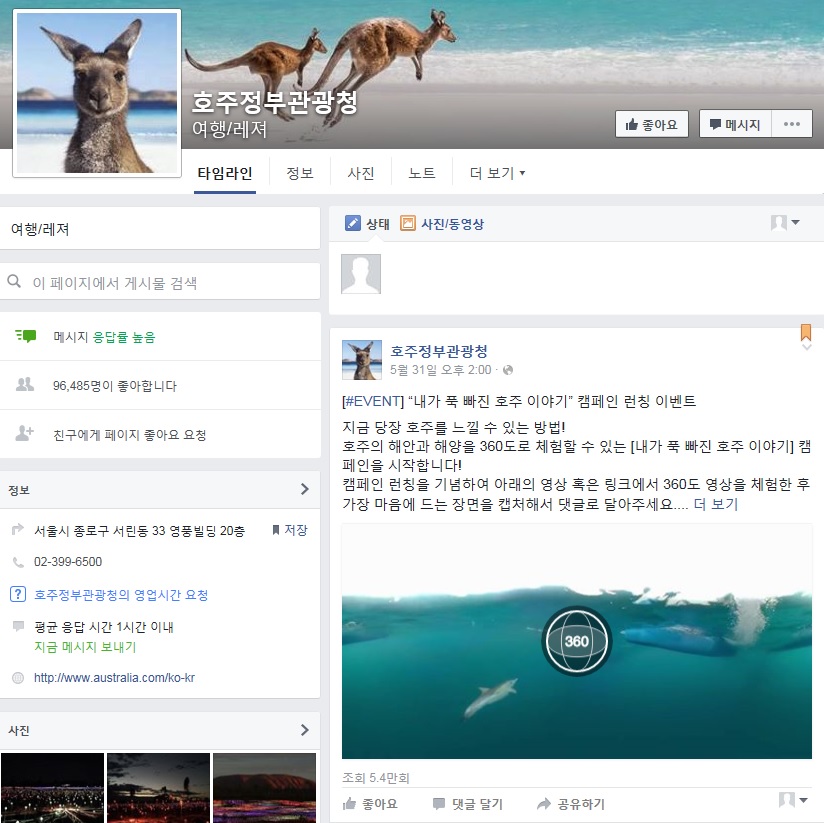This screenshot has width=824, height=823.
Task: Click the 좋아요 thumbs-up button on cover
Action: [x=652, y=125]
